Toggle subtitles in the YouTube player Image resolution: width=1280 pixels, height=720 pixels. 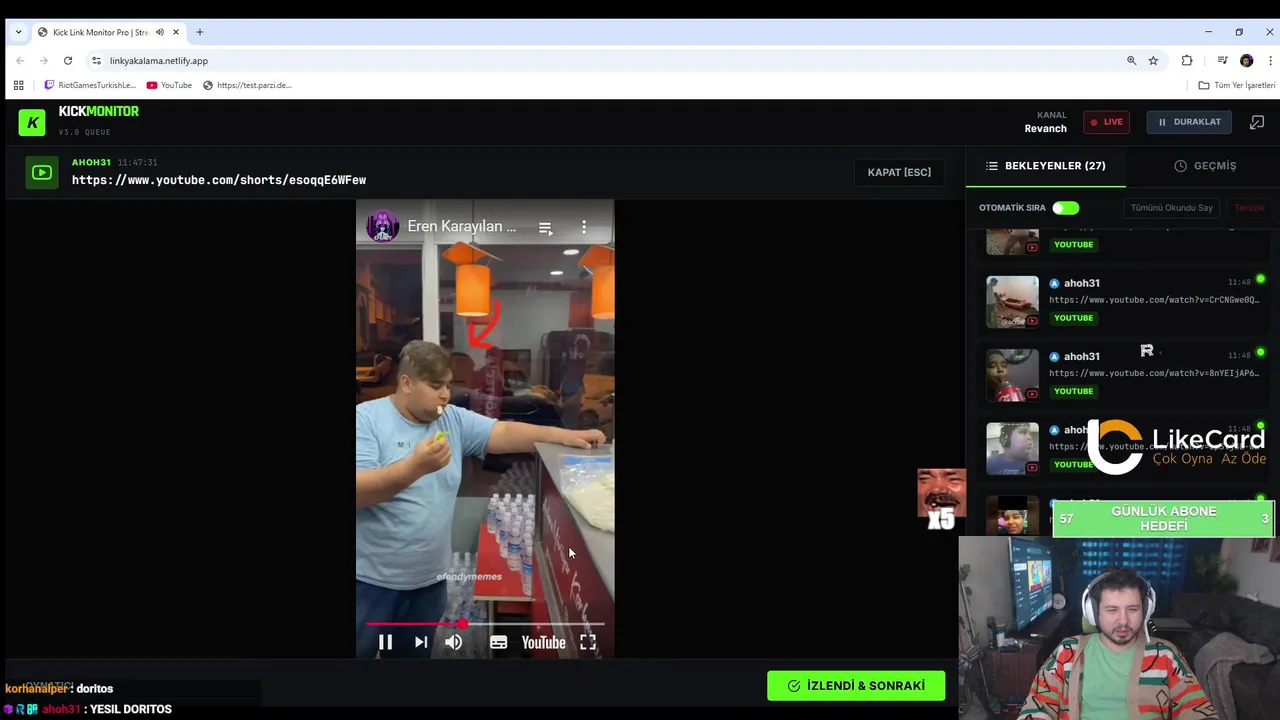[498, 643]
